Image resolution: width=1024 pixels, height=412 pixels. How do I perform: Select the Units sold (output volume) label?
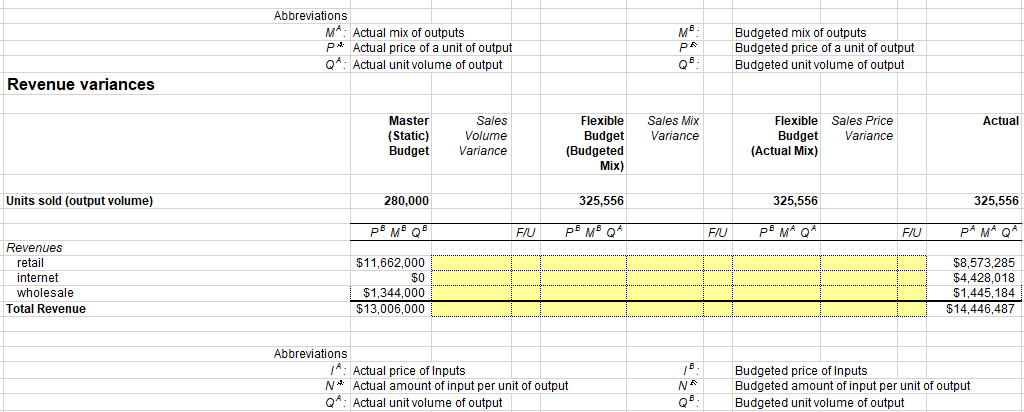[x=79, y=201]
